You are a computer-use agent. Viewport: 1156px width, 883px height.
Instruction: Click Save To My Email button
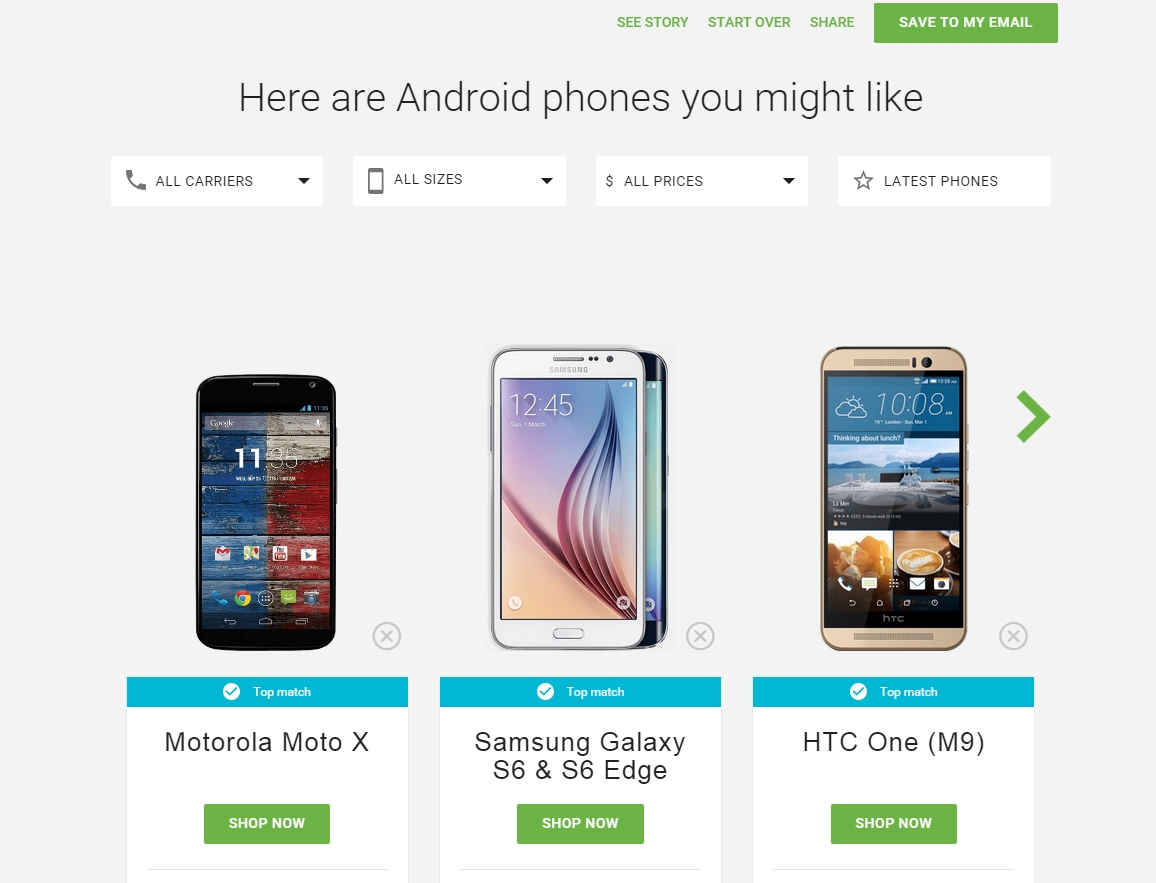(x=966, y=23)
